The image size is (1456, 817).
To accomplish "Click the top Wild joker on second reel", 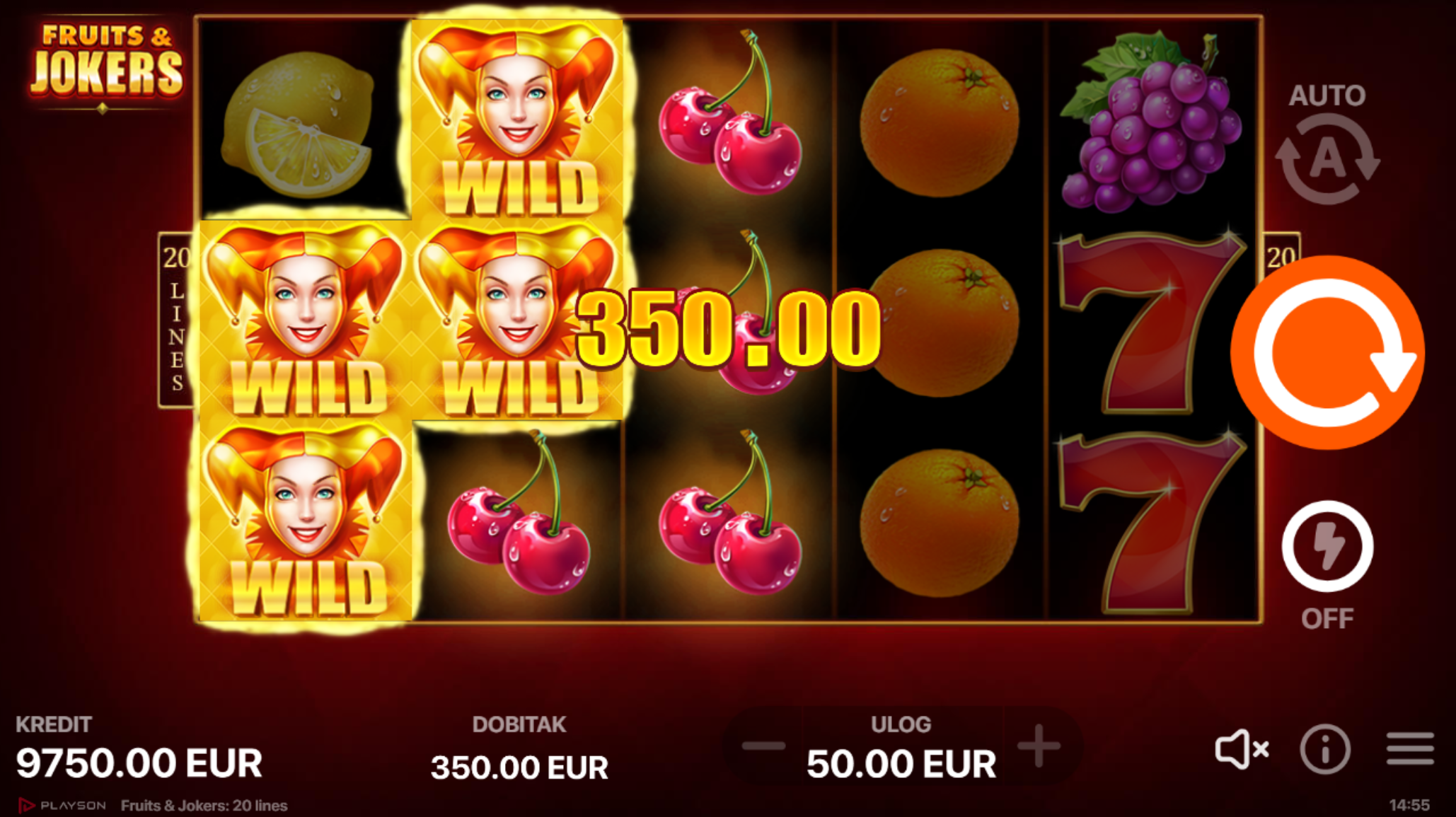I will pos(516,119).
